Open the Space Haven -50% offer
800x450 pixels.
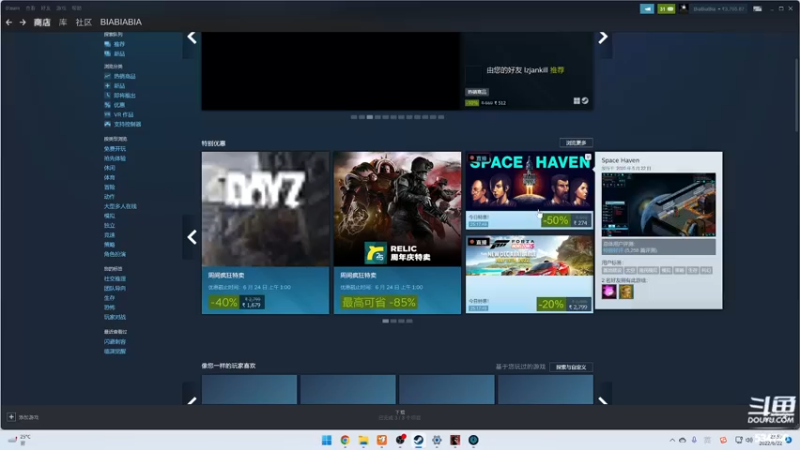(530, 191)
